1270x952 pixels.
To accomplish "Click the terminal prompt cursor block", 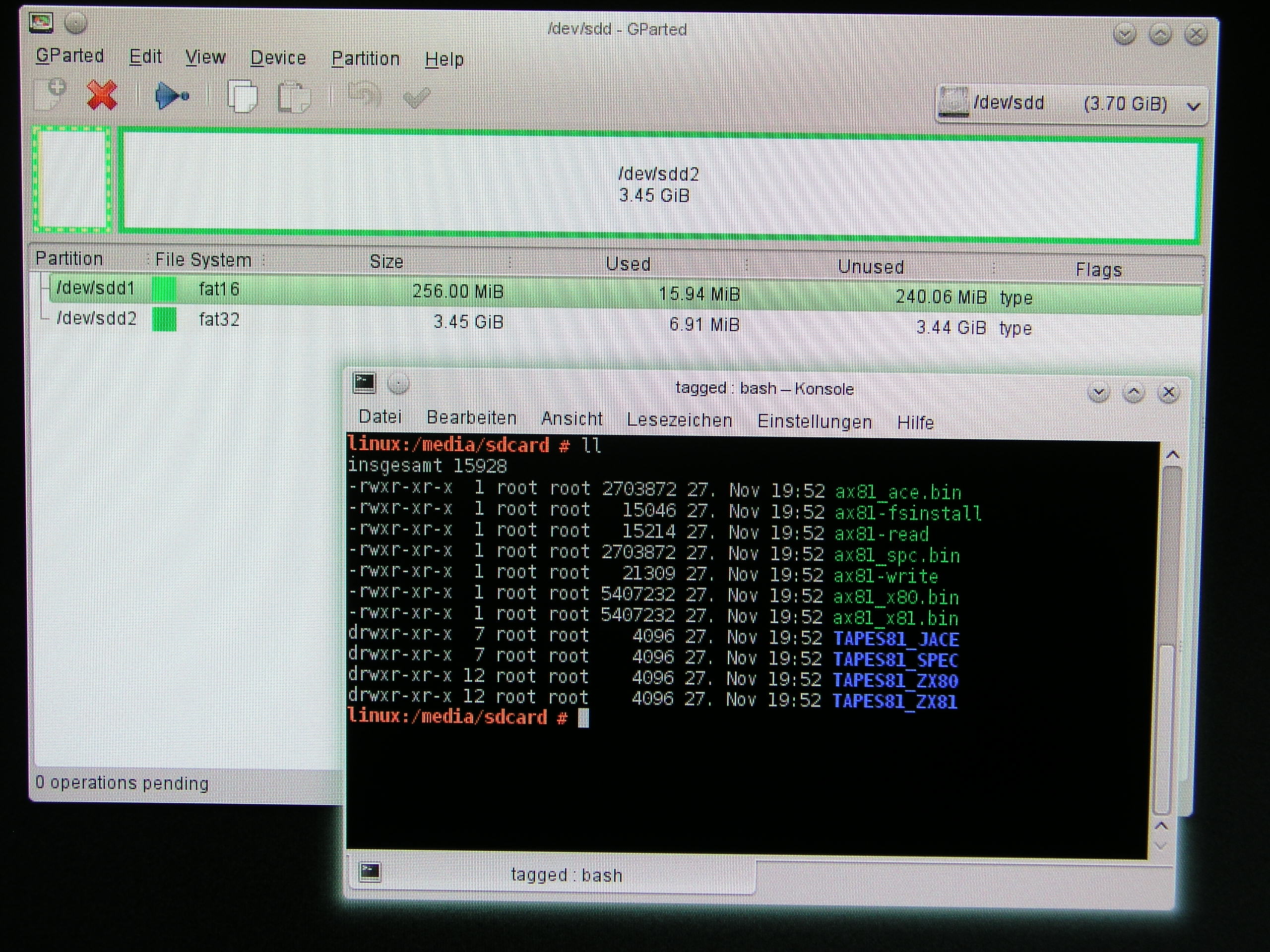I will tap(583, 718).
